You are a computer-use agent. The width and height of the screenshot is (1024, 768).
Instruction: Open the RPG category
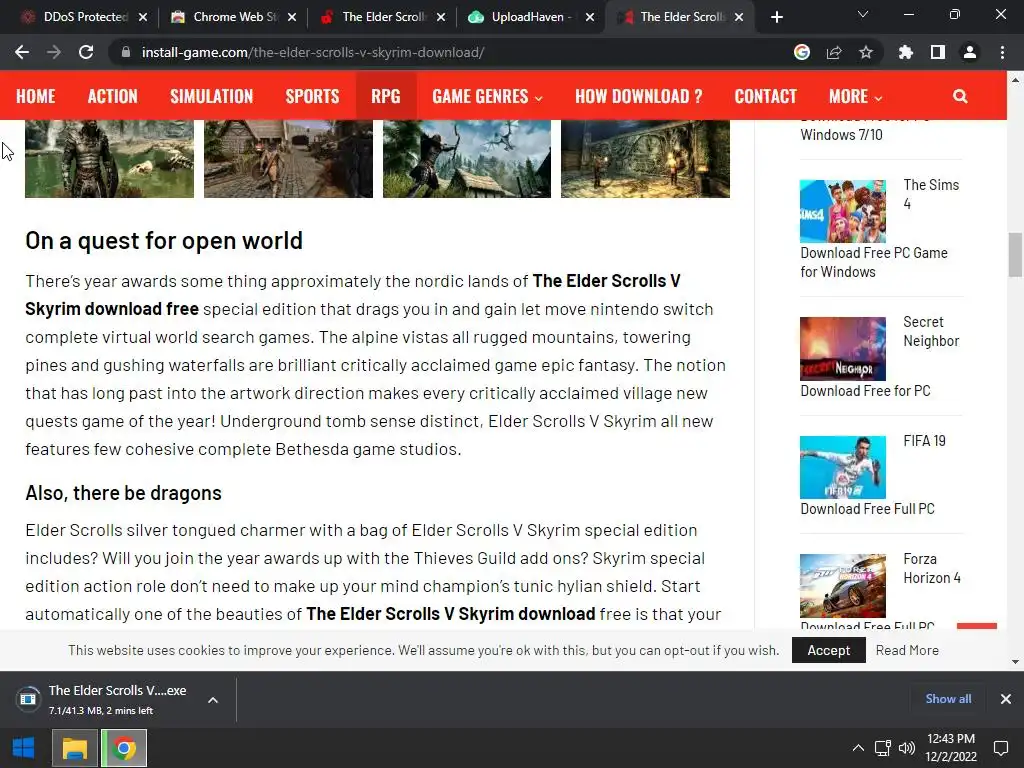pyautogui.click(x=386, y=97)
